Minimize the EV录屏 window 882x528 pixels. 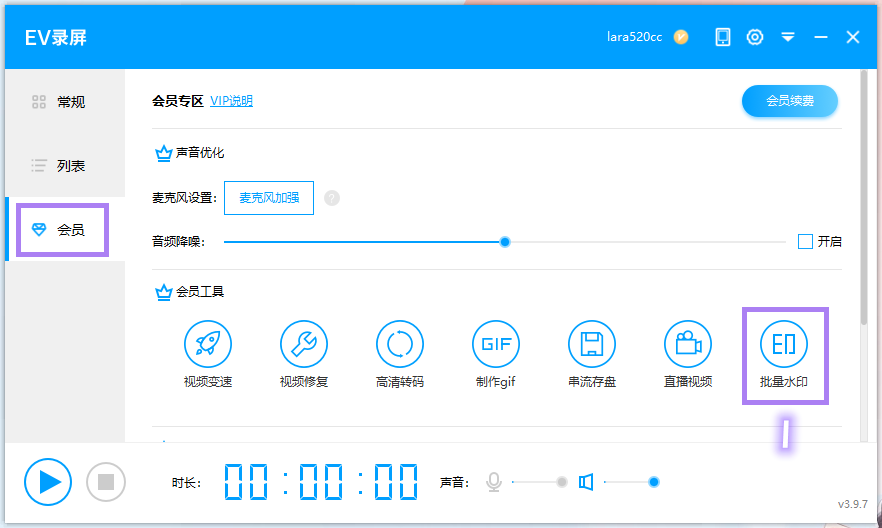tap(821, 37)
